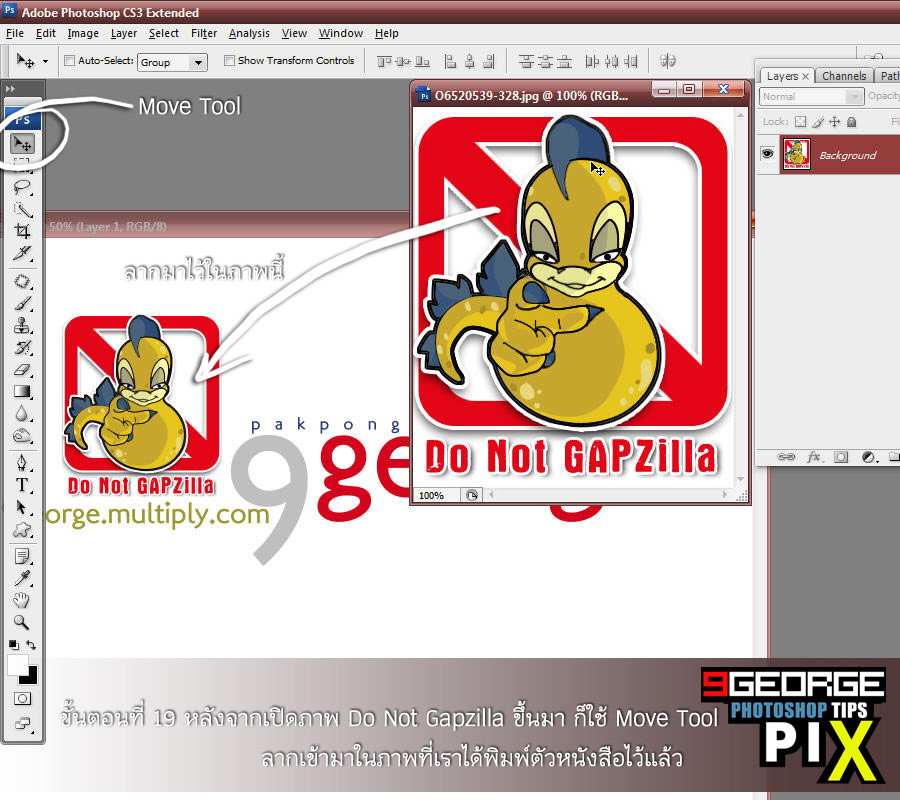Maximize the 06520539-328.jpg document window
Screen dimensions: 900x800
click(689, 89)
